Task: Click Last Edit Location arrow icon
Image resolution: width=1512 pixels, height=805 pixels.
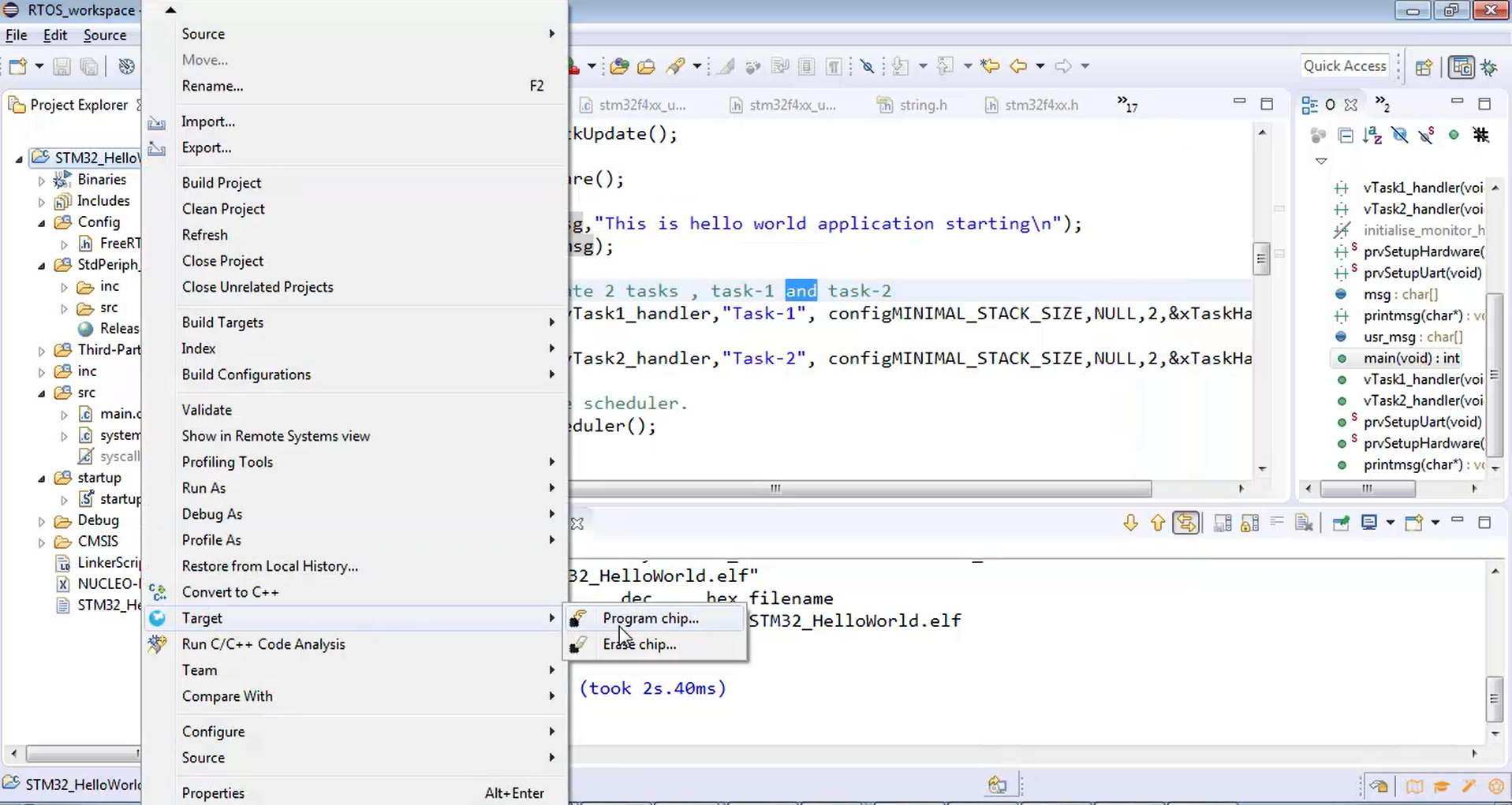Action: click(990, 66)
